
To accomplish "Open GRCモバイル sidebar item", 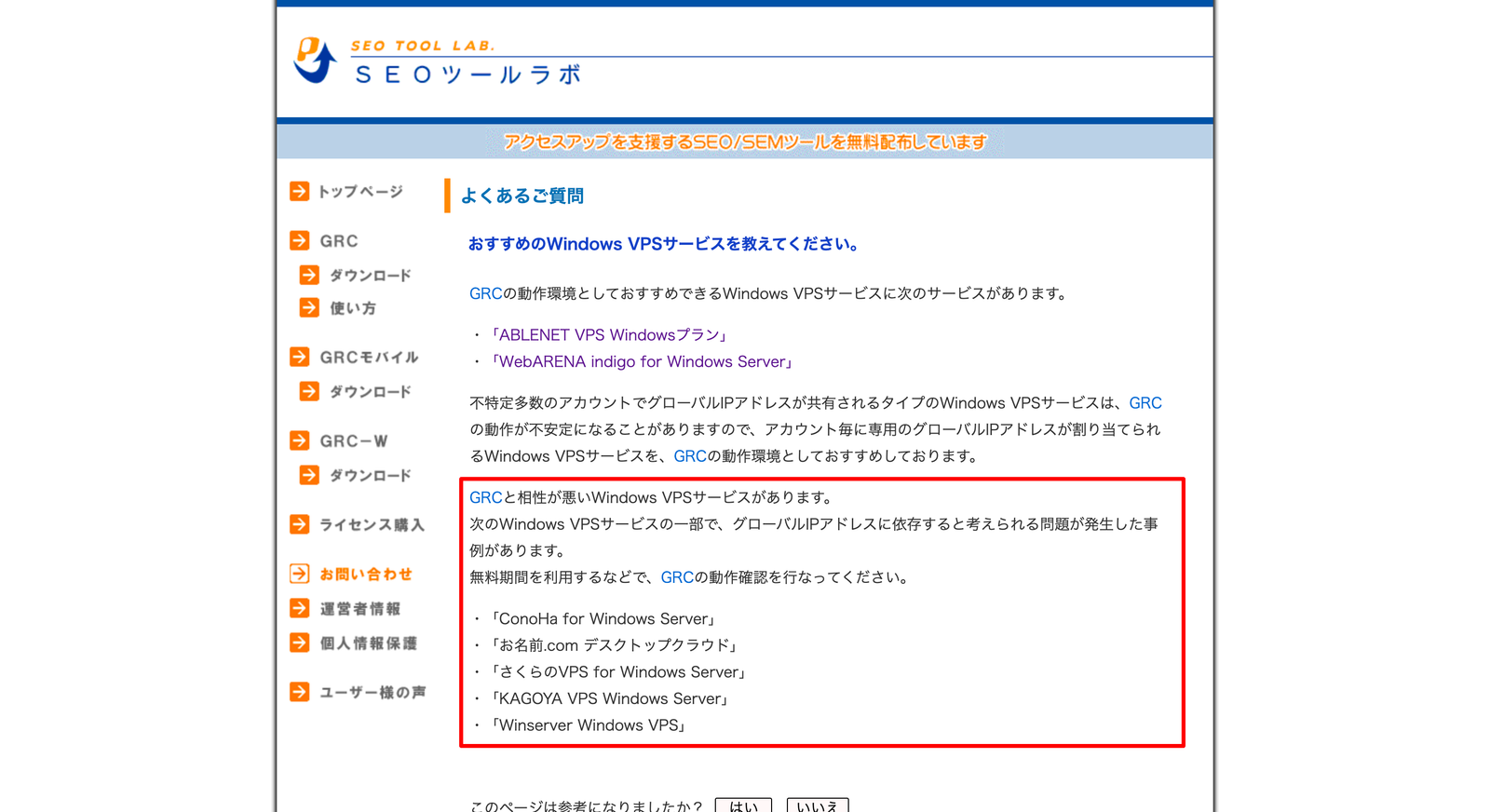I will (x=369, y=358).
